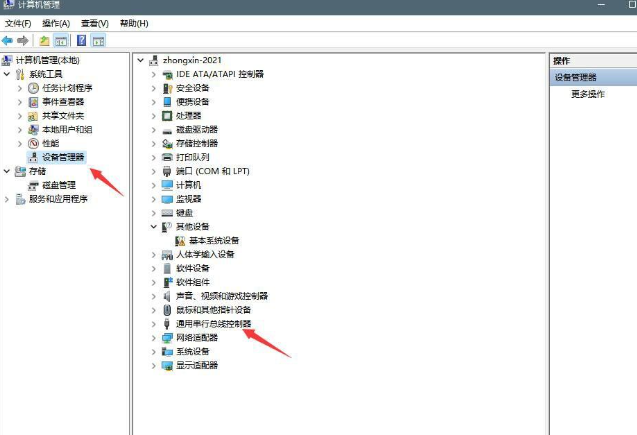Click the 显示适配器 icon
The image size is (637, 435).
[x=167, y=365]
